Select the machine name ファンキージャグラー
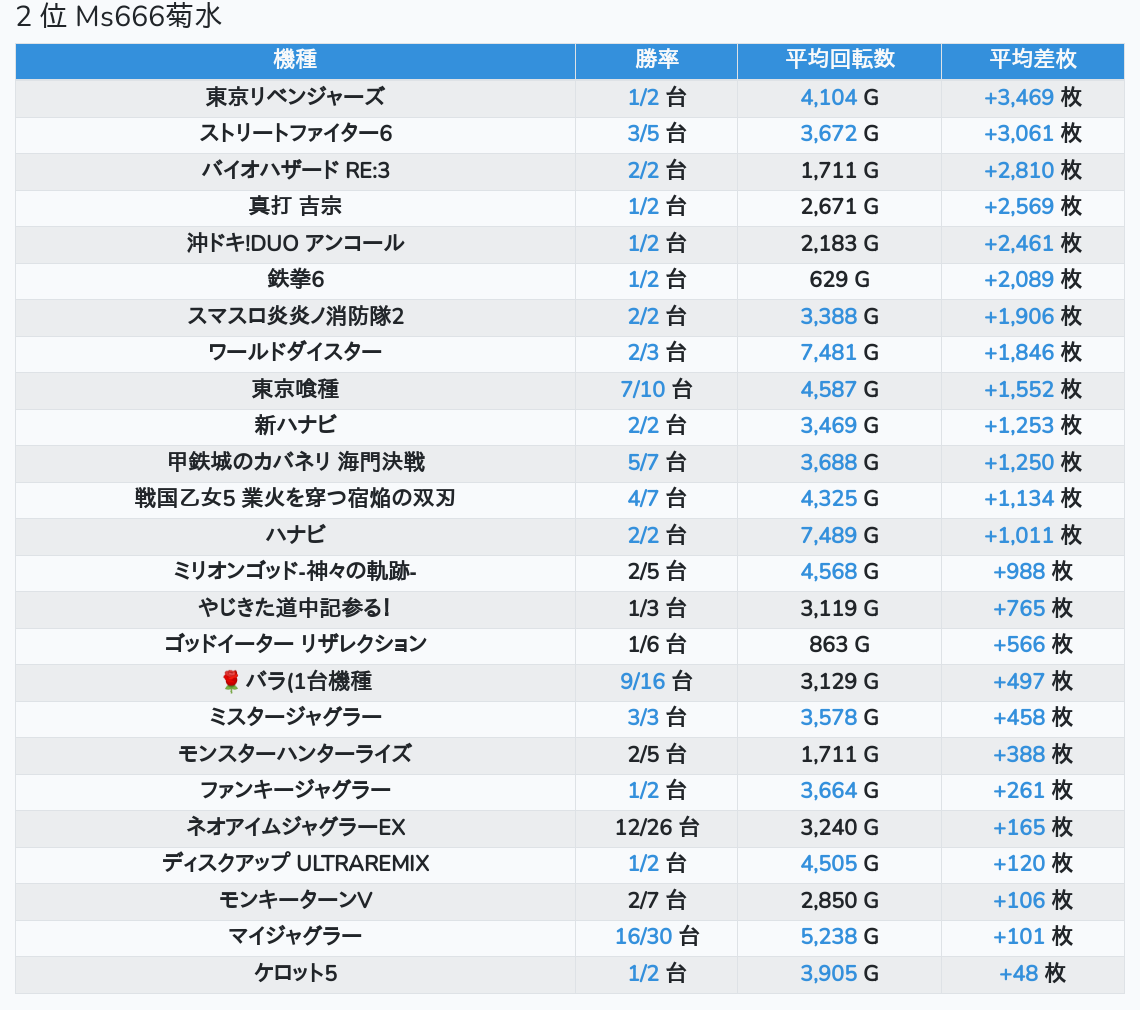1140x1010 pixels. pyautogui.click(x=295, y=790)
